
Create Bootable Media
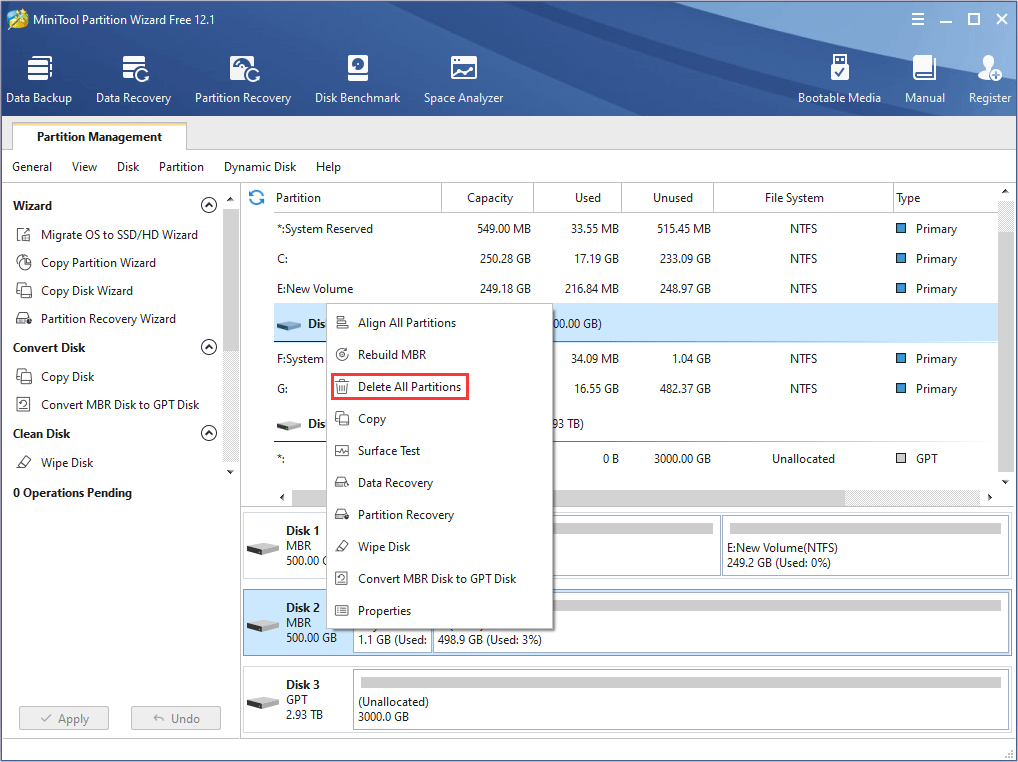click(x=839, y=79)
